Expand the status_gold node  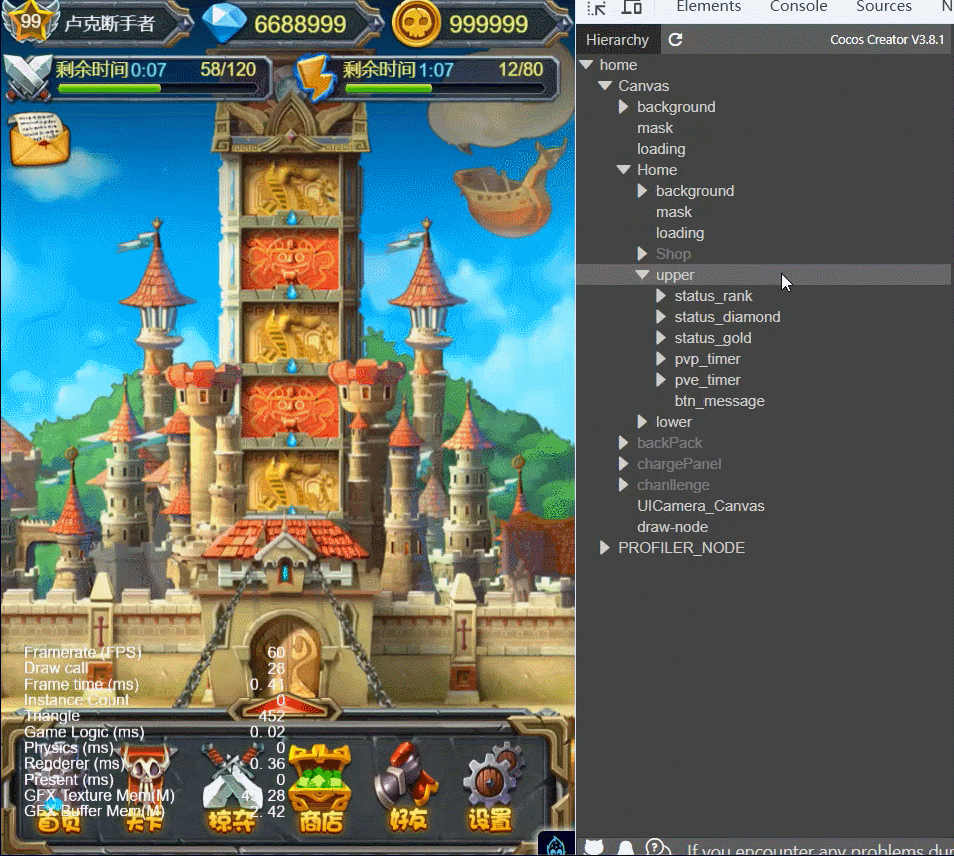pyautogui.click(x=661, y=338)
